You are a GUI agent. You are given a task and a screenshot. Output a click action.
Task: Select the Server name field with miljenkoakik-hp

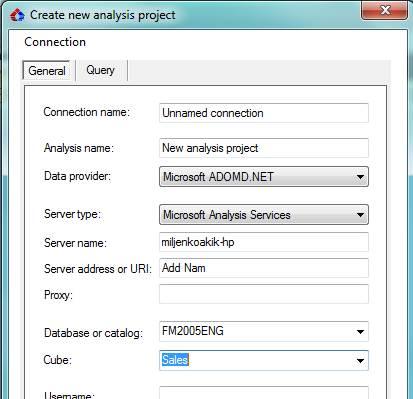coord(264,242)
